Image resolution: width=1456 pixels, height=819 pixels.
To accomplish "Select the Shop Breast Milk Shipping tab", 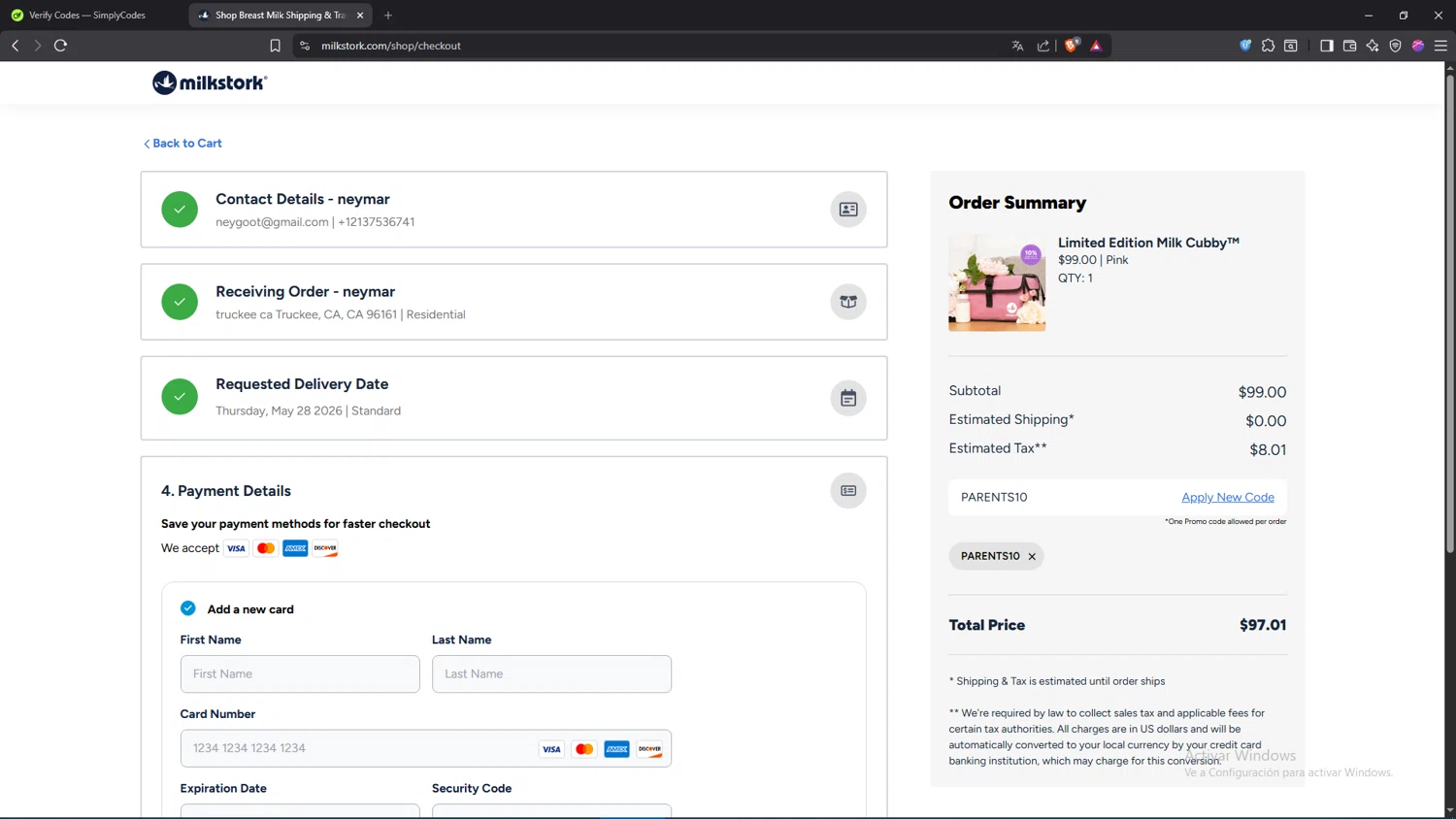I will [x=281, y=16].
